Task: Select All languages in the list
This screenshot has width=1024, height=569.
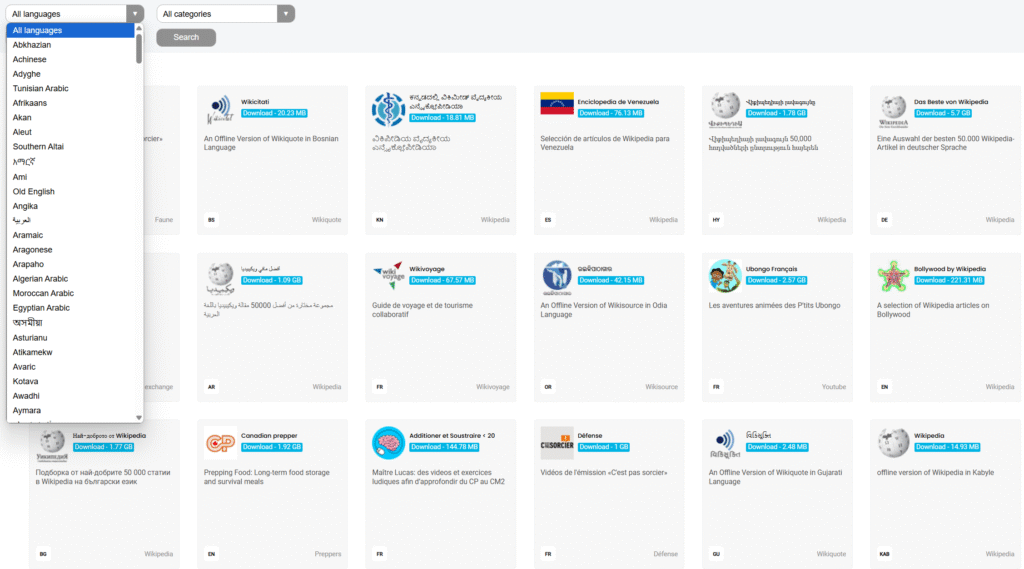Action: (71, 30)
